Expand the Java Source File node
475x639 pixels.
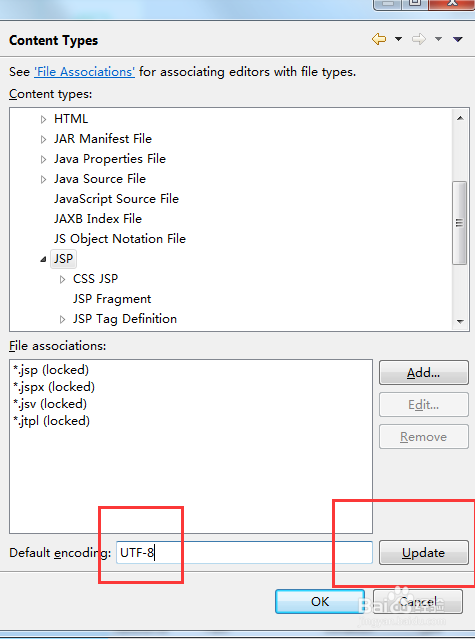point(43,179)
